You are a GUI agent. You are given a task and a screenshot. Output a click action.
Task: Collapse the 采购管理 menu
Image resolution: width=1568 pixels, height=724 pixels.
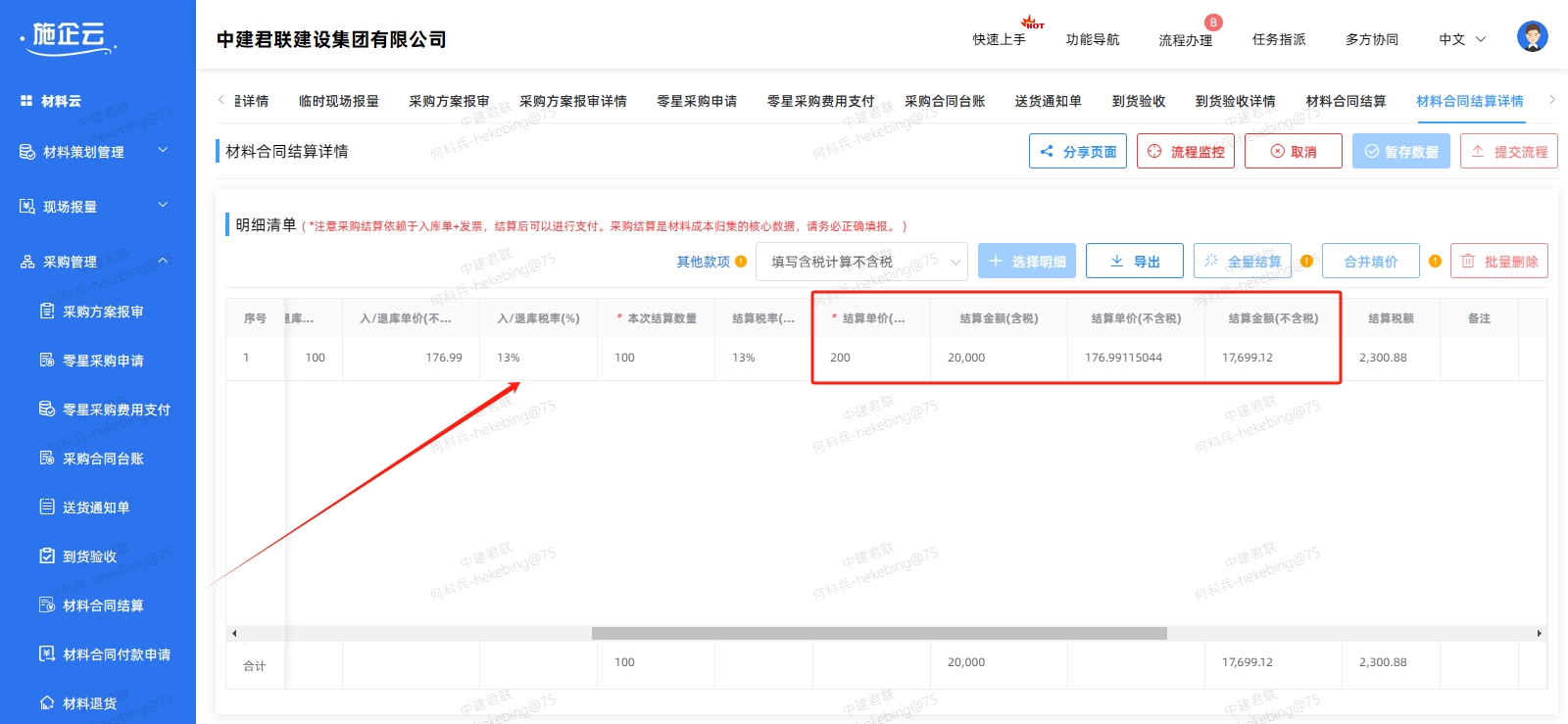coord(163,260)
